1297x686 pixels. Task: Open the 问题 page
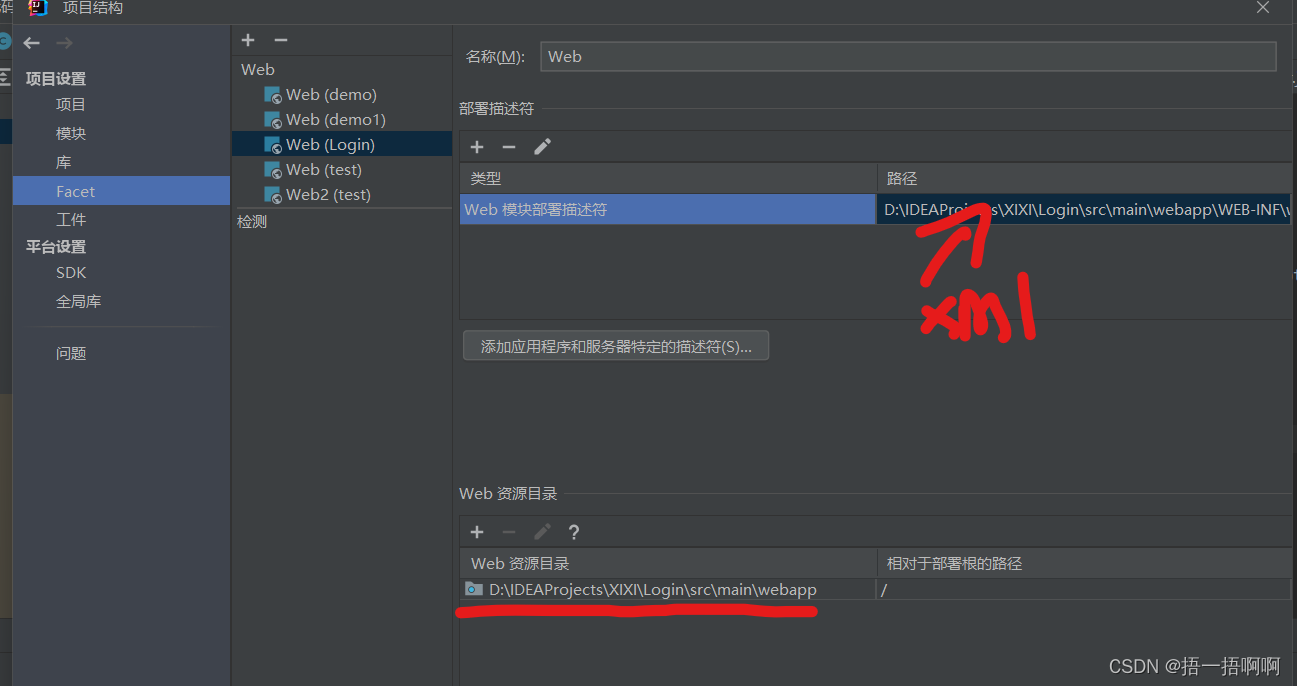(71, 353)
